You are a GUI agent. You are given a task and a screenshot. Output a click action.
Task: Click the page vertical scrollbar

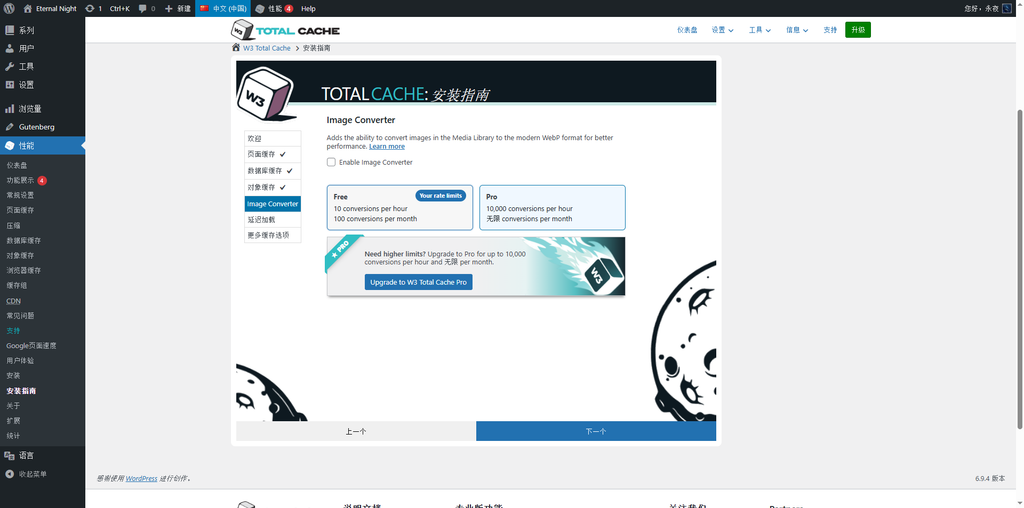click(1020, 269)
